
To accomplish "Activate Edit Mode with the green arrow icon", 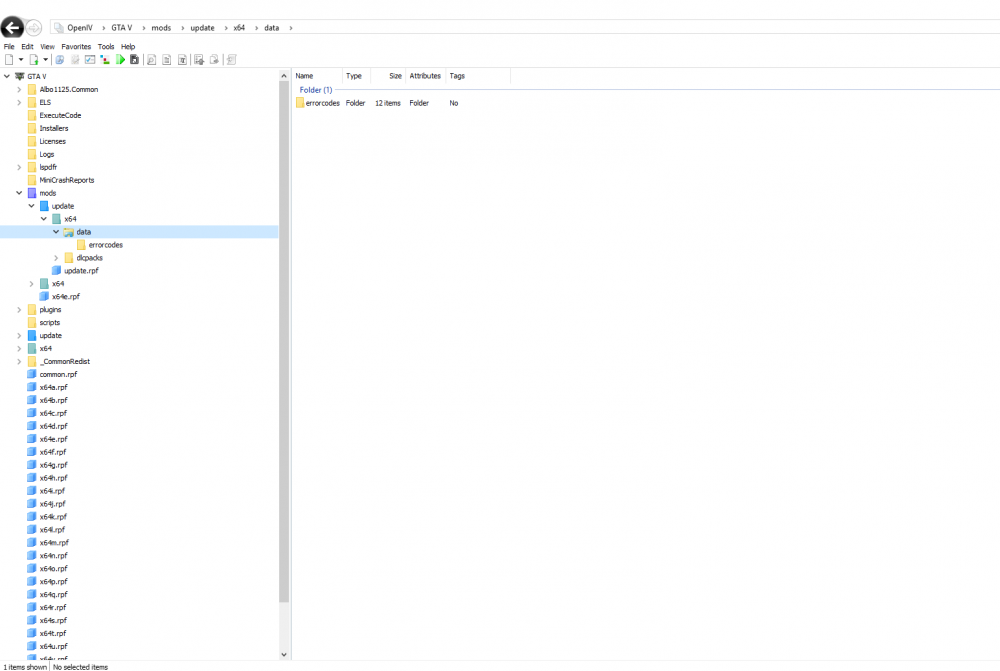I will [121, 60].
